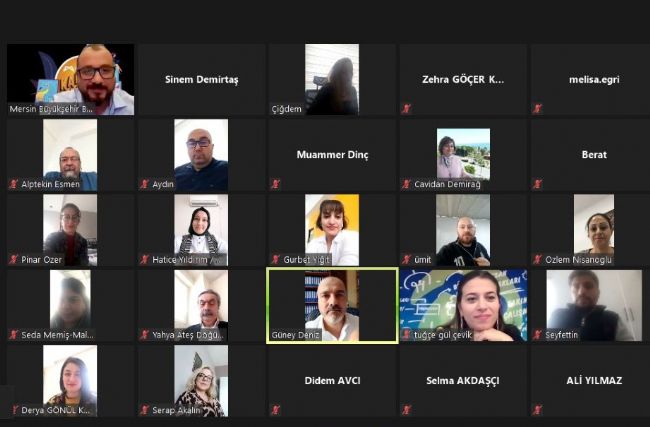Viewport: 650px width, 427px height.
Task: Select Serap Akalın video tile
Action: 201,381
